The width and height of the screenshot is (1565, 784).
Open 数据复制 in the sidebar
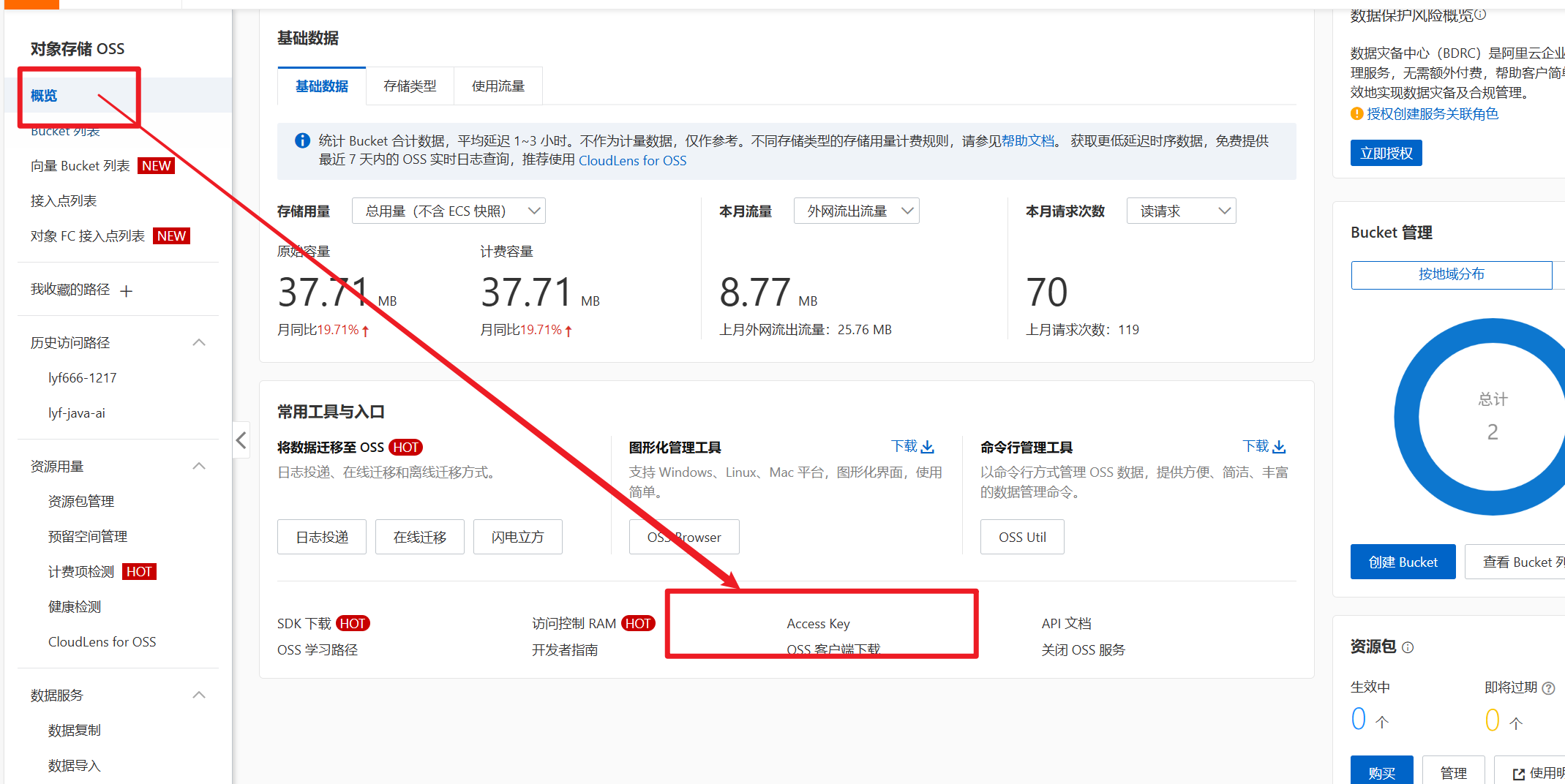(x=75, y=731)
